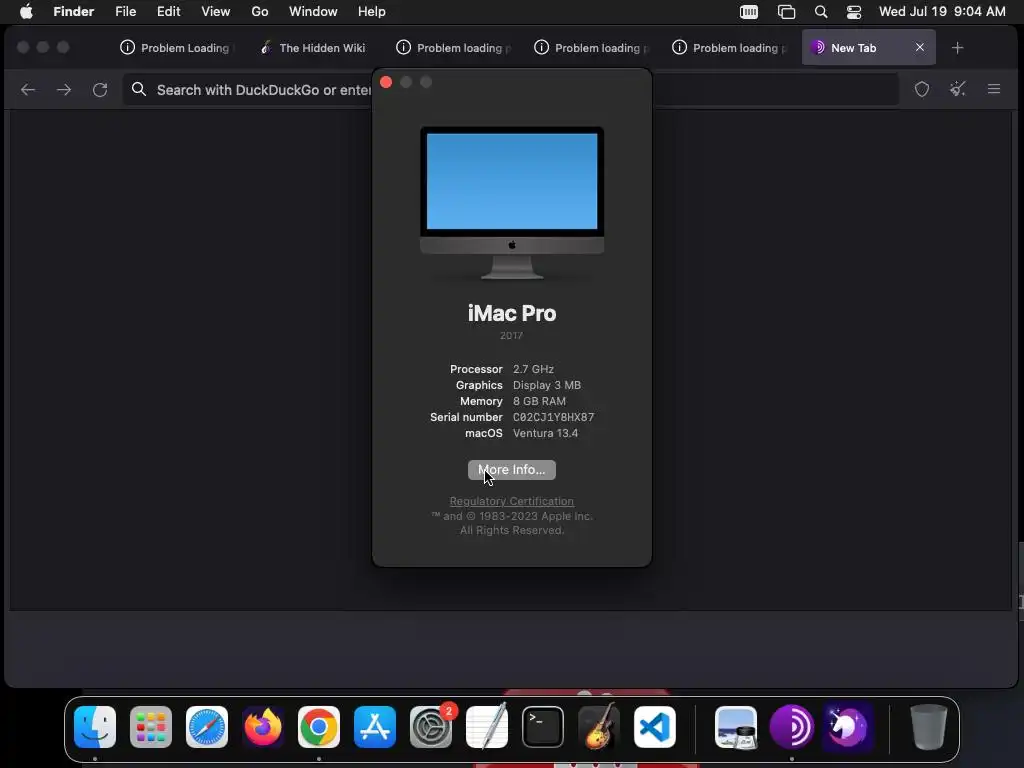The height and width of the screenshot is (768, 1024).
Task: Open a new browser tab with plus
Action: (x=957, y=48)
